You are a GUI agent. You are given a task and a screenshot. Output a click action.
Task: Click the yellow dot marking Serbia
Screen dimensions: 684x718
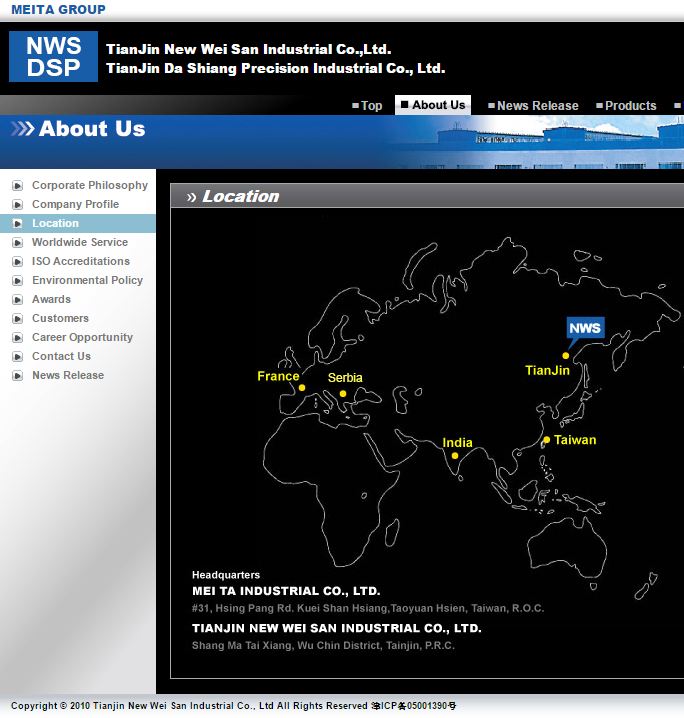pos(343,393)
